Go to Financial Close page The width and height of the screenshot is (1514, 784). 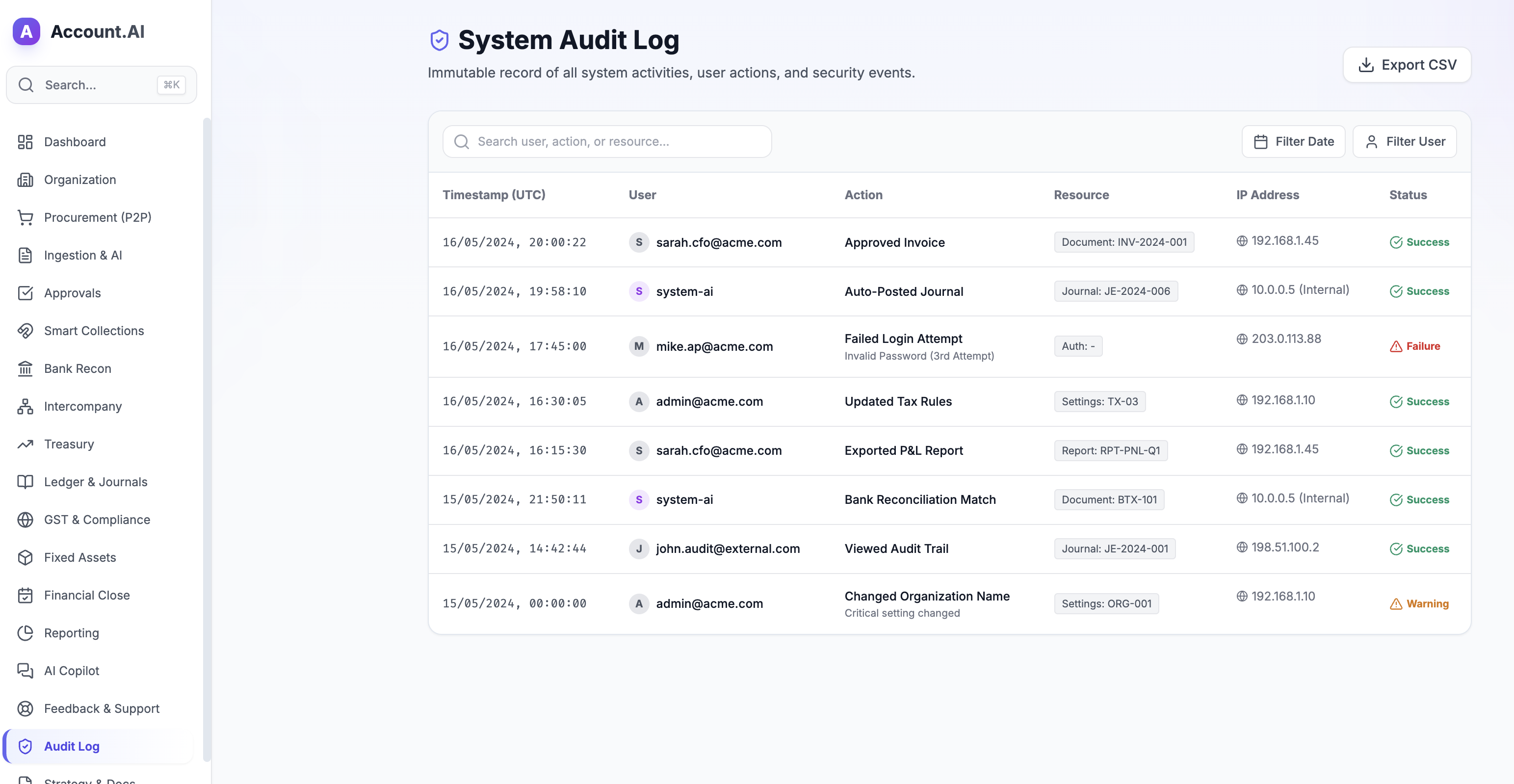point(86,595)
